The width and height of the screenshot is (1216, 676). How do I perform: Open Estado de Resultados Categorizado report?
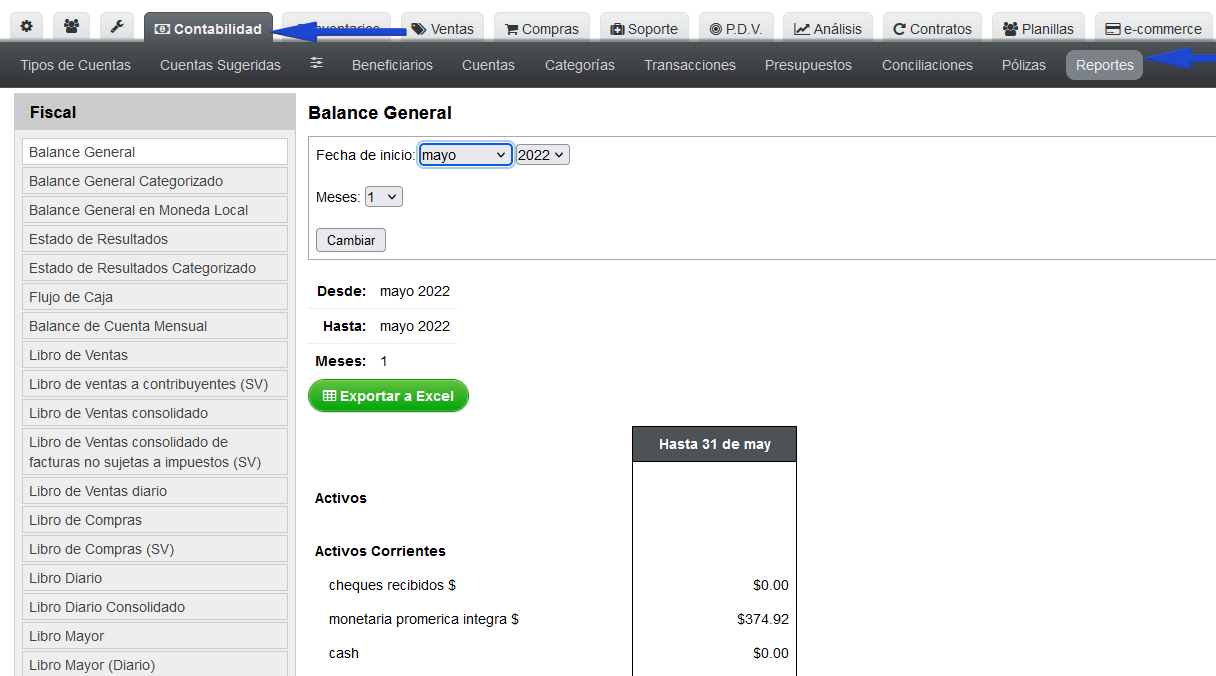[155, 268]
